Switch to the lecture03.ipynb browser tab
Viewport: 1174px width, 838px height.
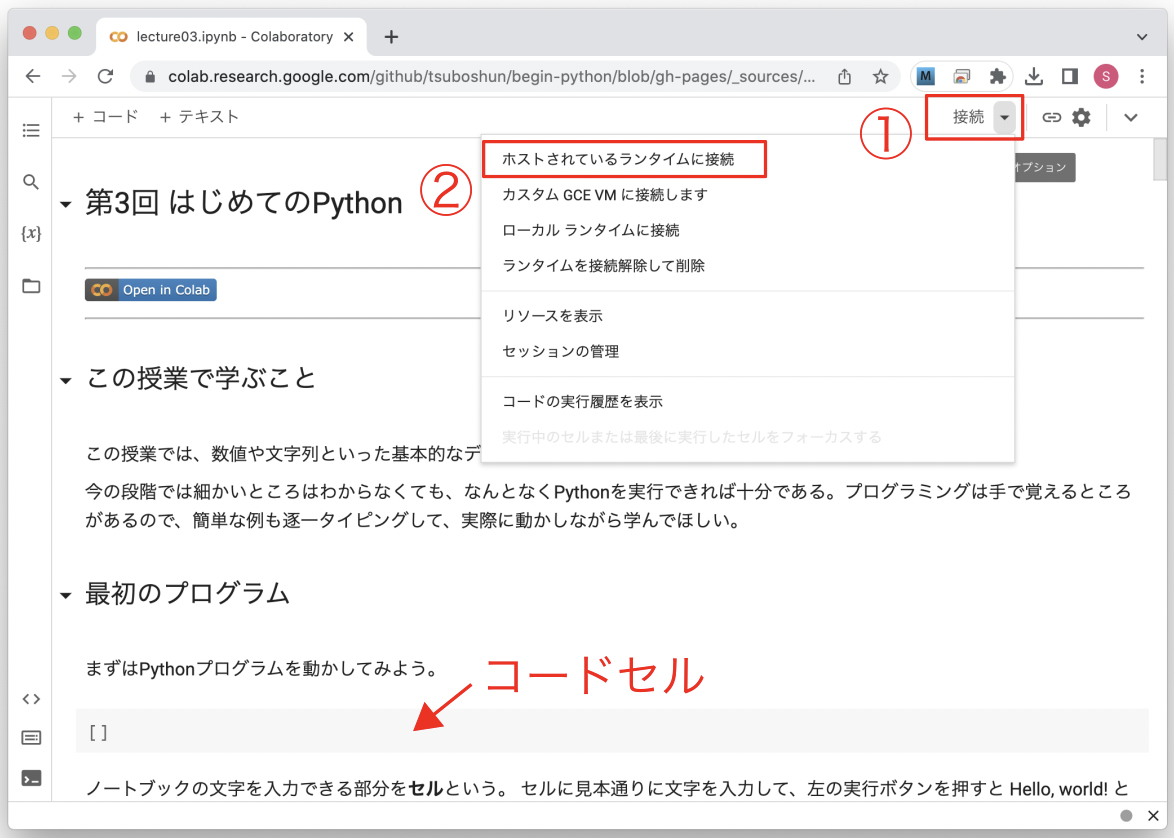pyautogui.click(x=232, y=36)
